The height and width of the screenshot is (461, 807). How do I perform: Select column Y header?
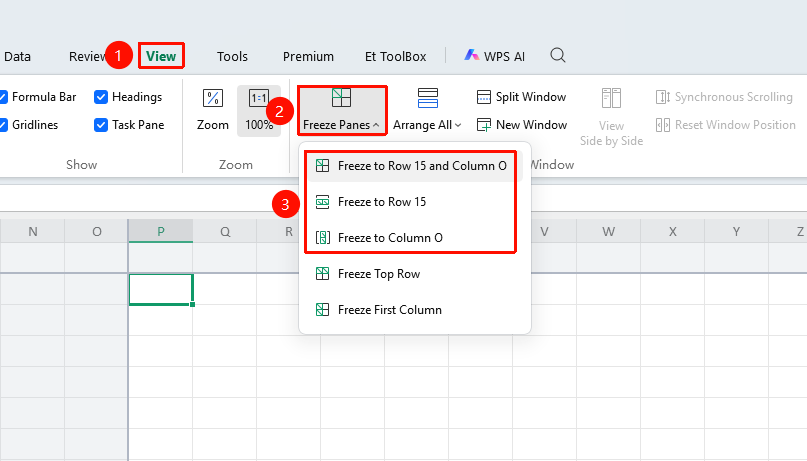pos(736,232)
